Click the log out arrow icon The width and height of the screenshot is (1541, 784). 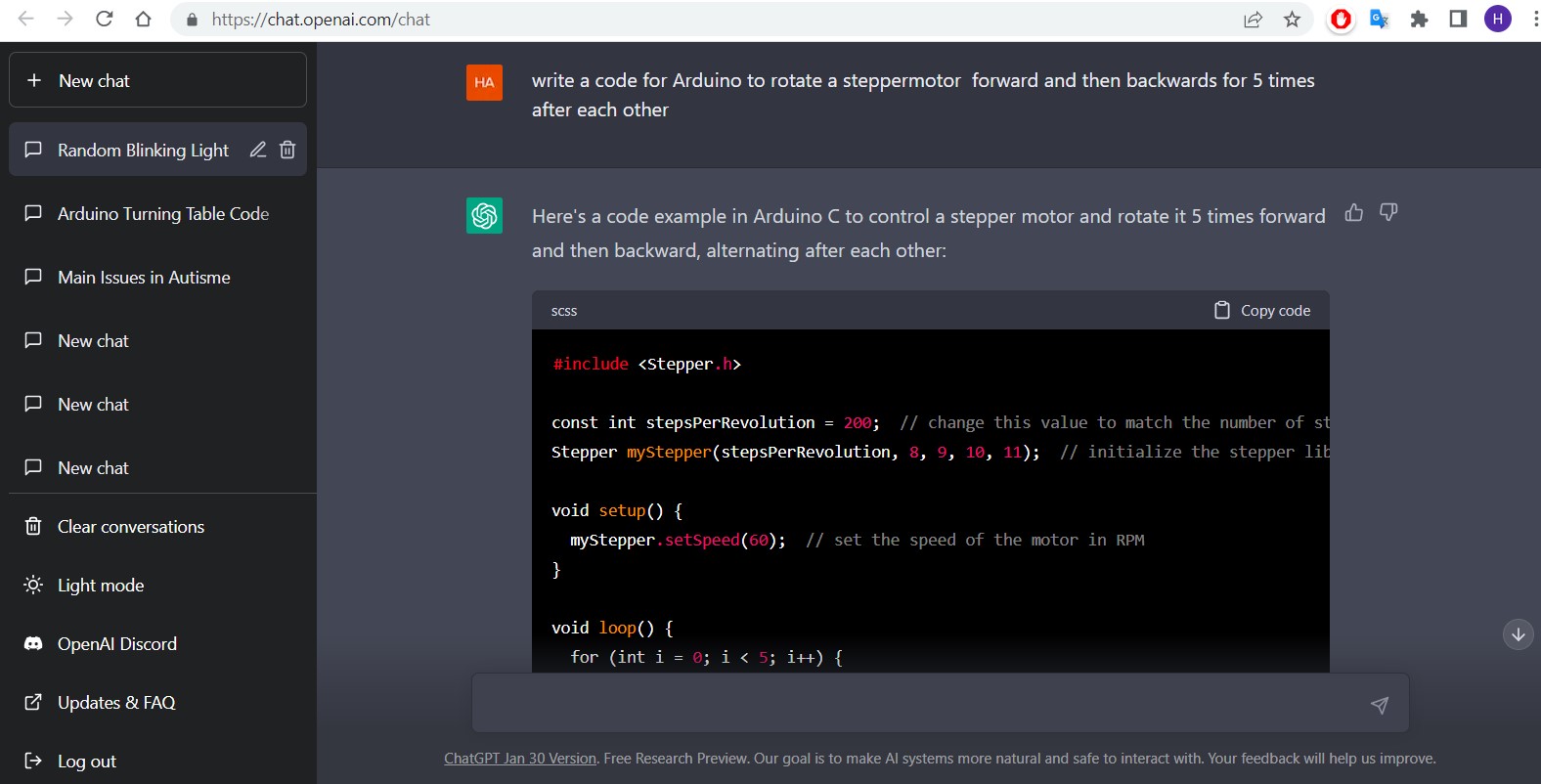(33, 761)
